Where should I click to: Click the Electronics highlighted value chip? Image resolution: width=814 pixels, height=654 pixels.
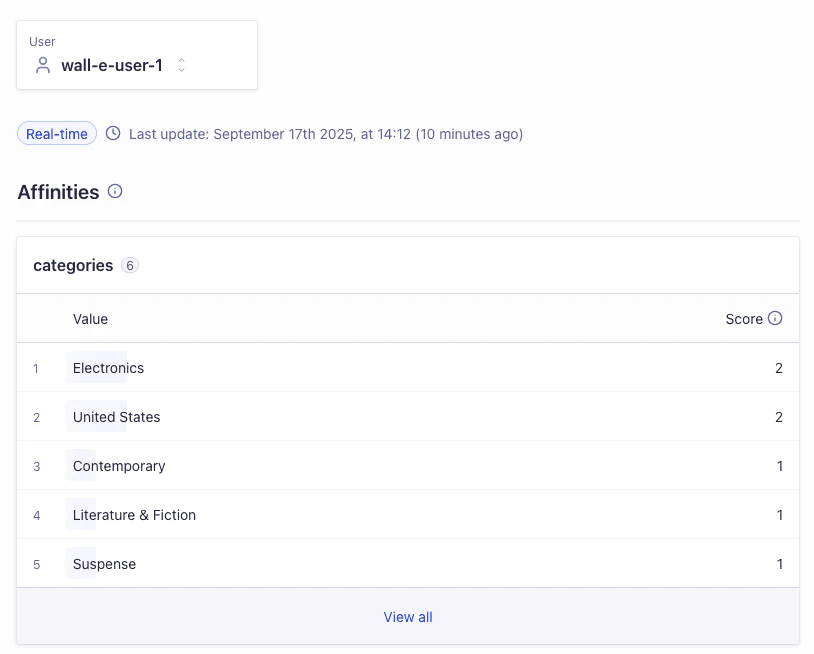[x=107, y=368]
